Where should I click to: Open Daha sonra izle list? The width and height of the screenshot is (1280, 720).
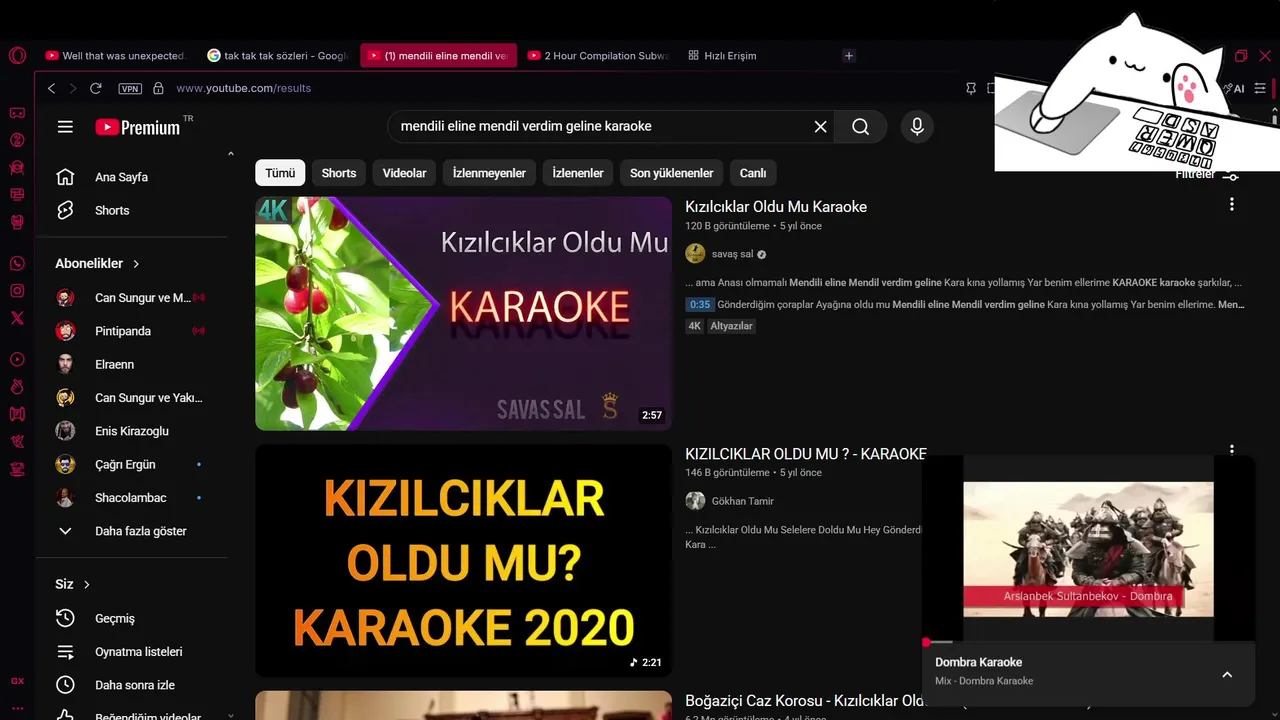click(131, 685)
